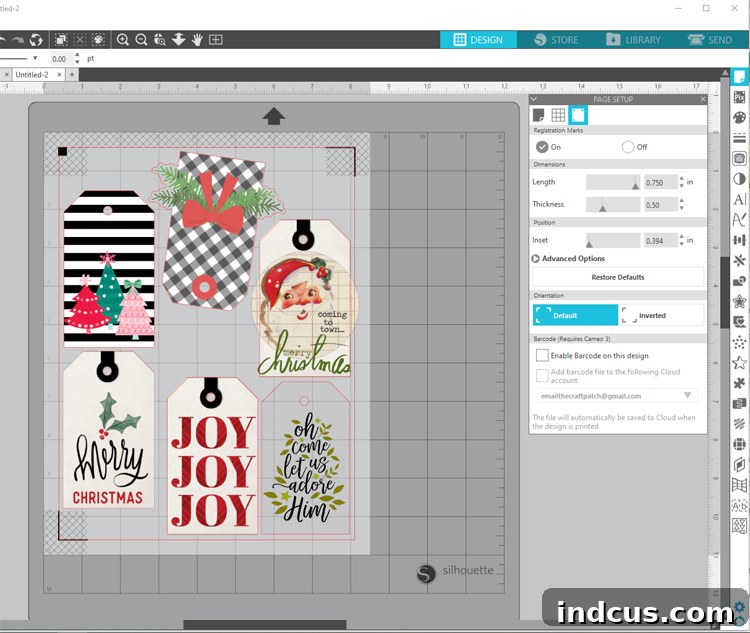750x633 pixels.
Task: Add a new document tab
Action: (72, 75)
